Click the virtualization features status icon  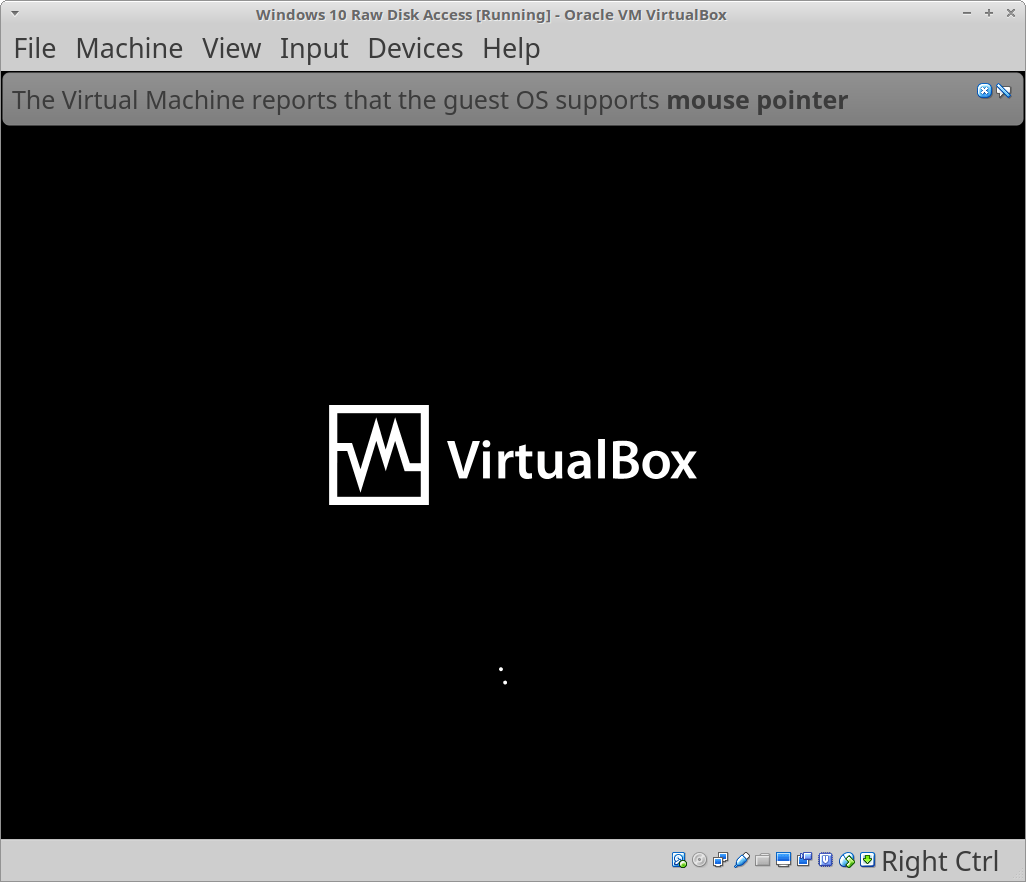coord(826,860)
